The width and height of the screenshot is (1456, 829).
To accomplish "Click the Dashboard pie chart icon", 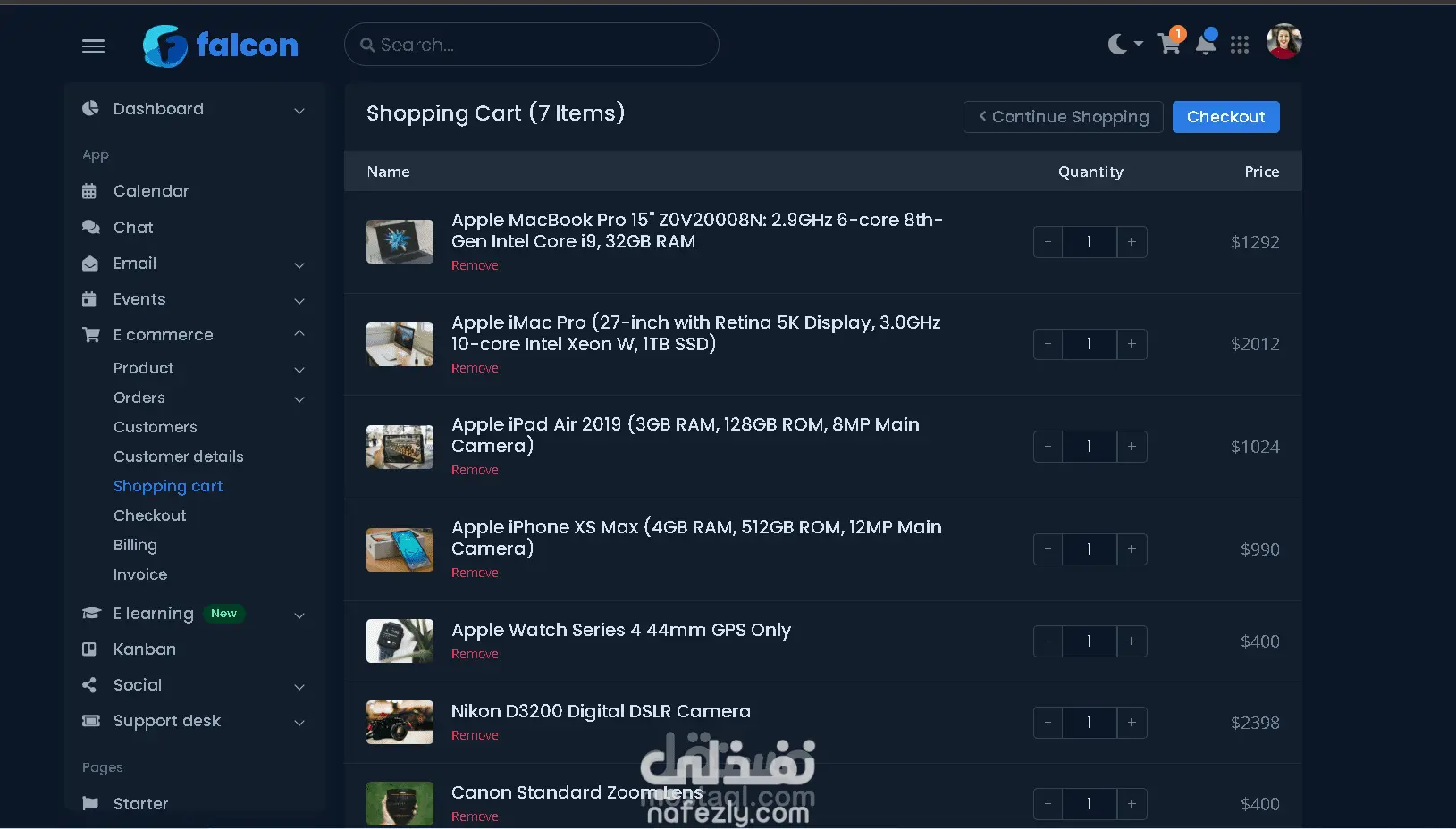I will pos(90,108).
